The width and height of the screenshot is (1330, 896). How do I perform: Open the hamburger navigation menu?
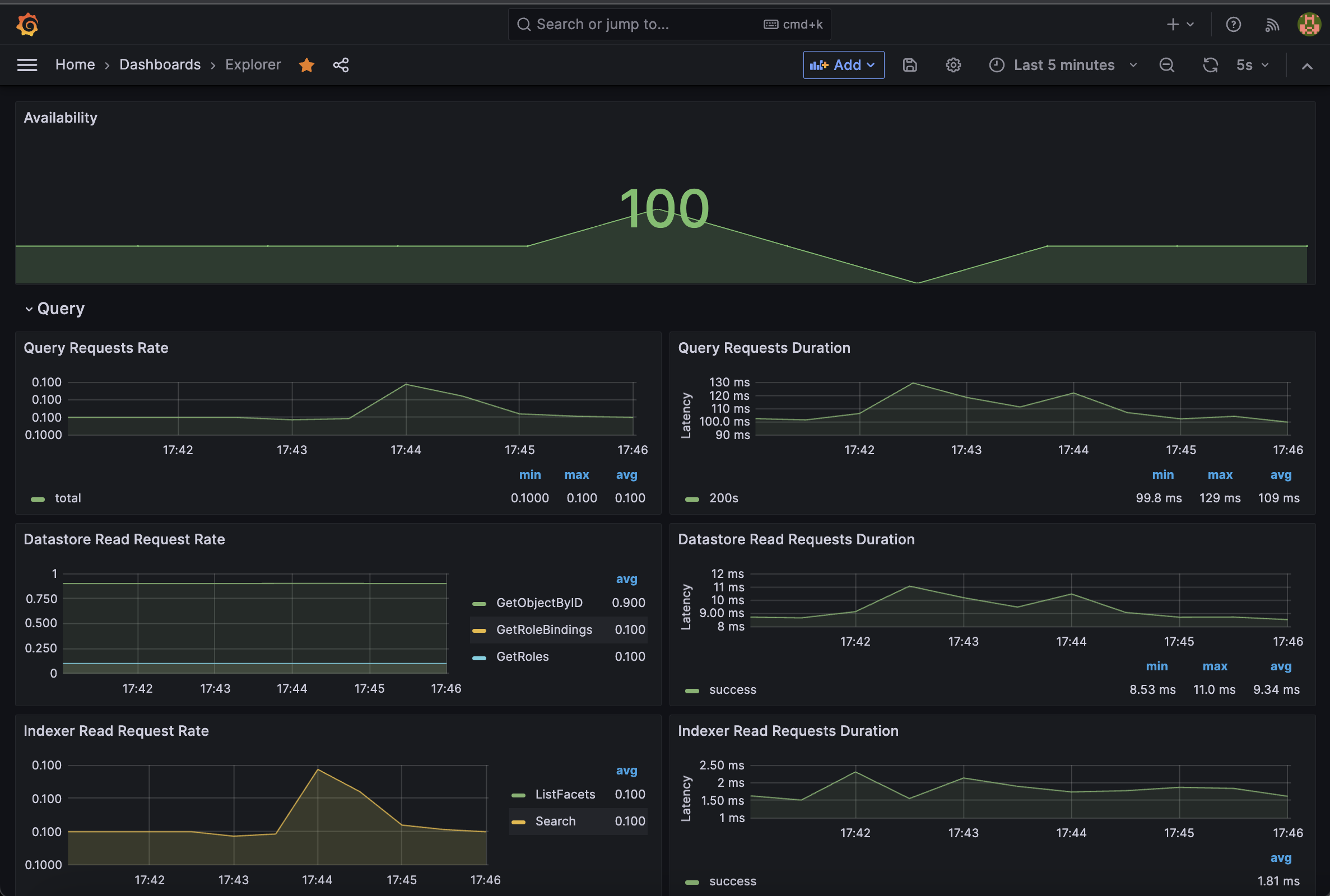click(27, 65)
